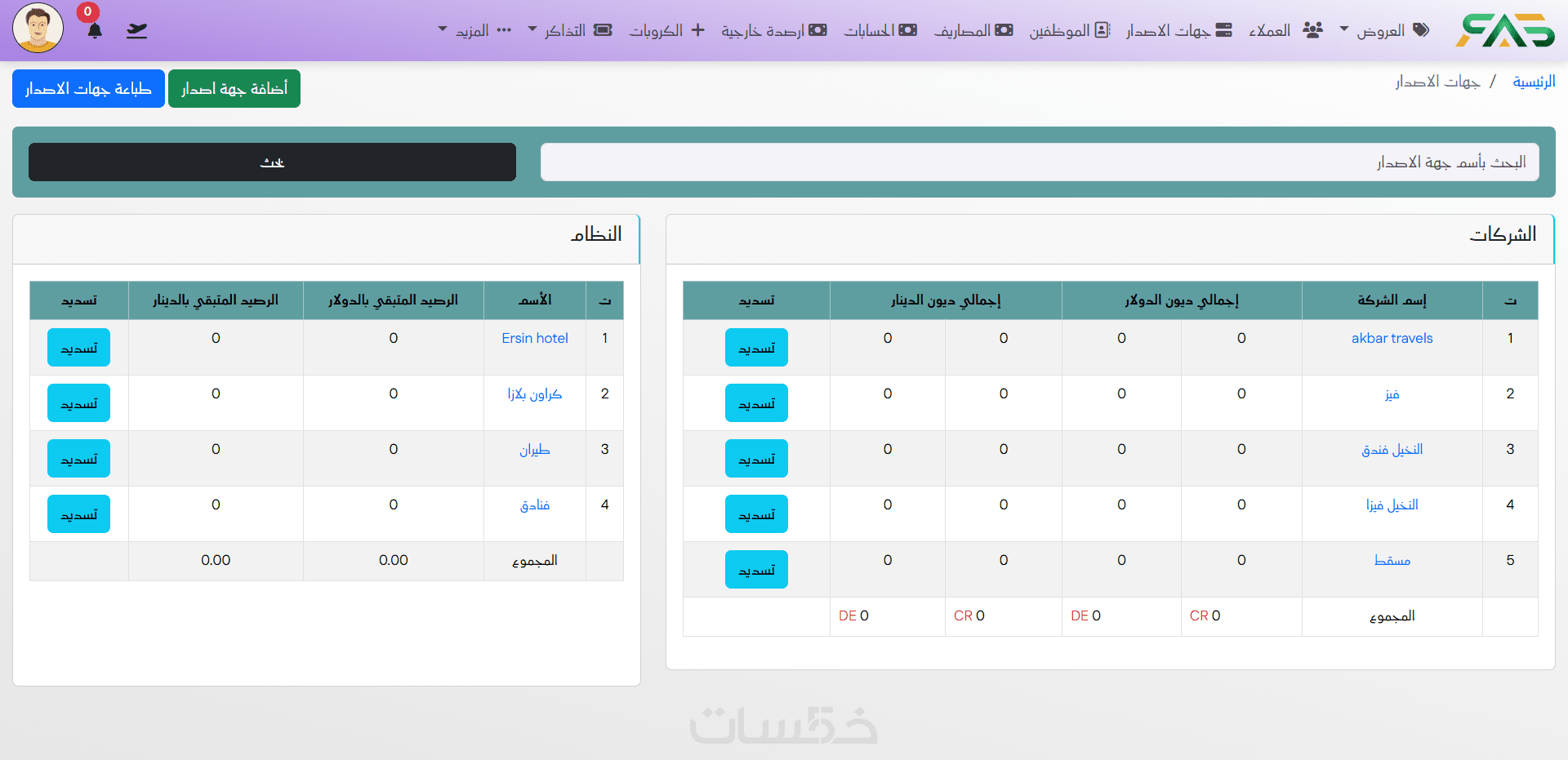1568x760 pixels.
Task: Click the جهات الاصدار server icon
Action: (1223, 30)
